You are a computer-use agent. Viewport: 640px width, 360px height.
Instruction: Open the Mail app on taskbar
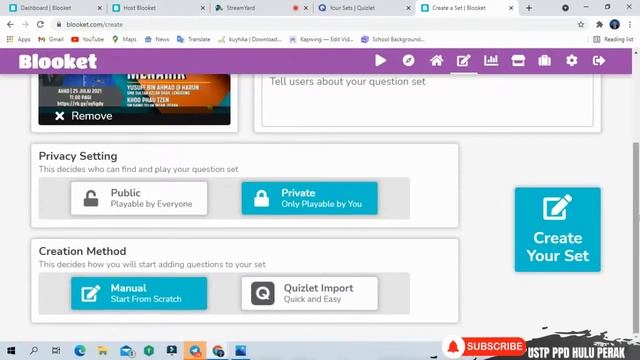coord(127,351)
